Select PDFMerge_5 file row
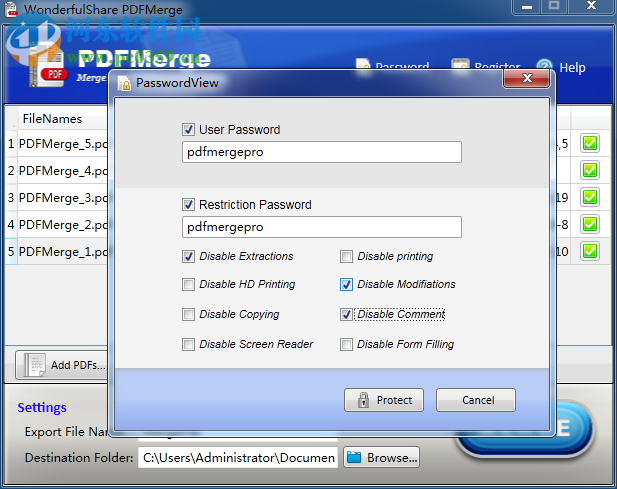The image size is (617, 489). (x=57, y=144)
